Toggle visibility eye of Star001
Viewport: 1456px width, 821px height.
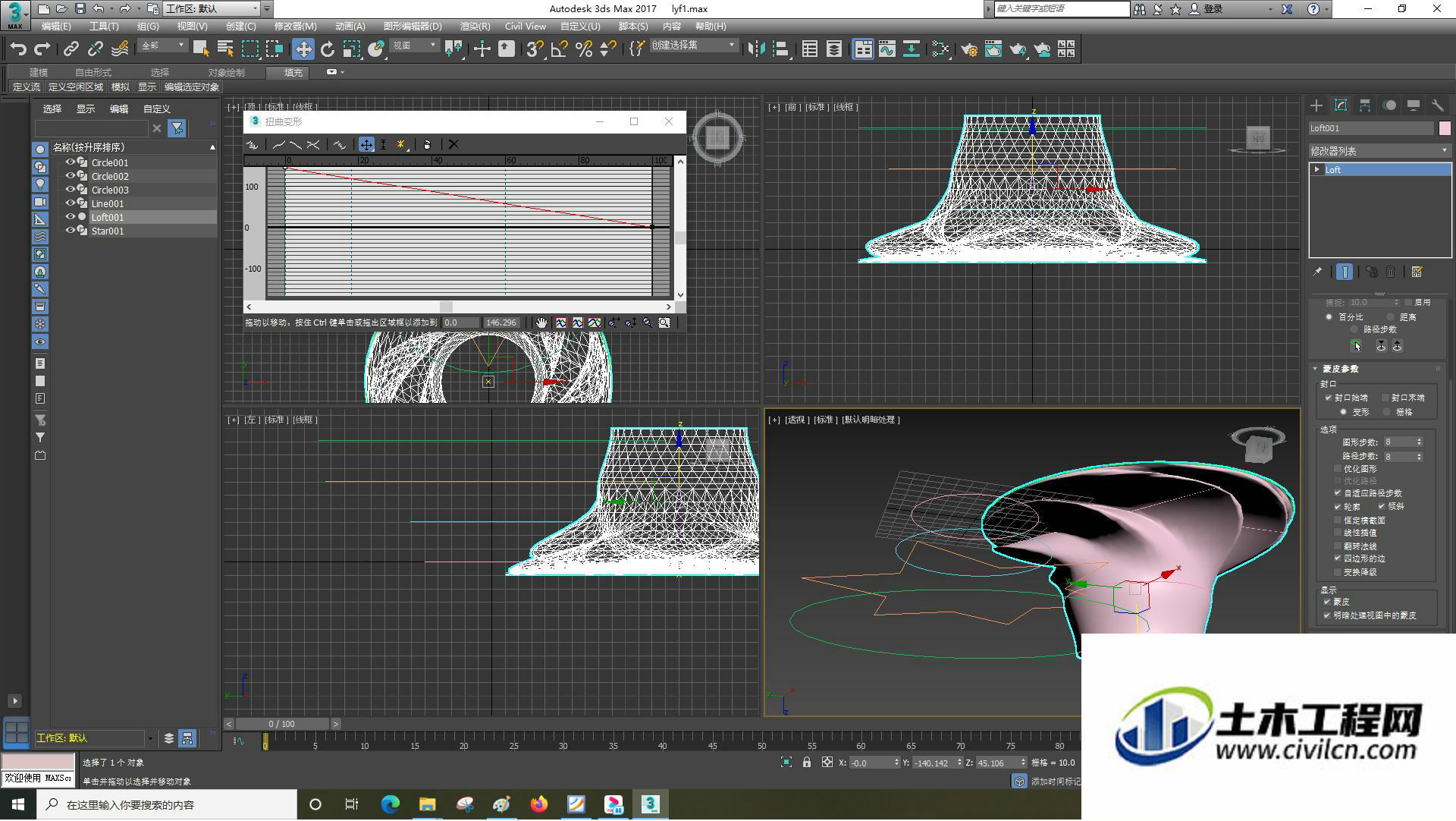71,231
